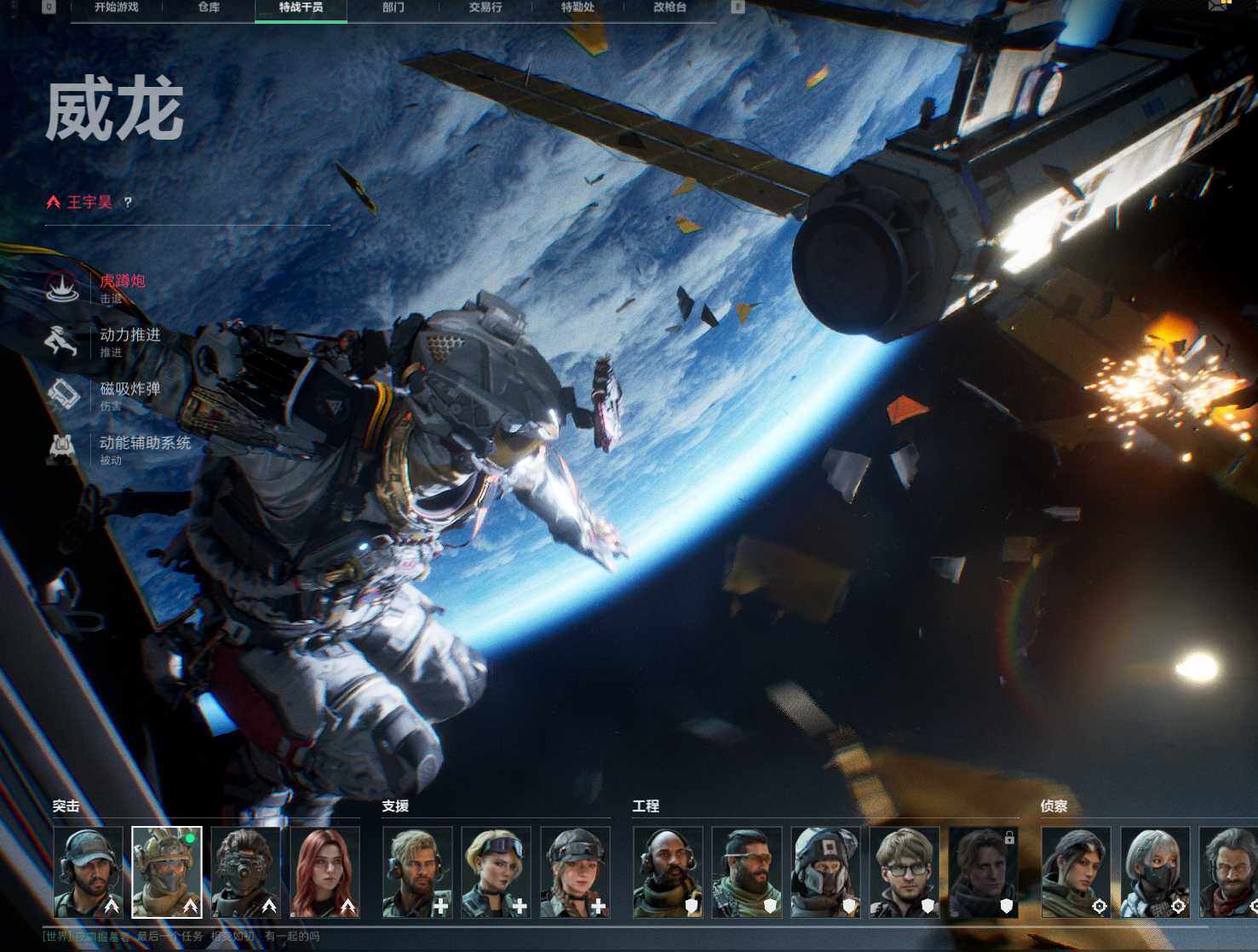
Task: Select the locked engineer operator portrait
Action: coord(984,872)
